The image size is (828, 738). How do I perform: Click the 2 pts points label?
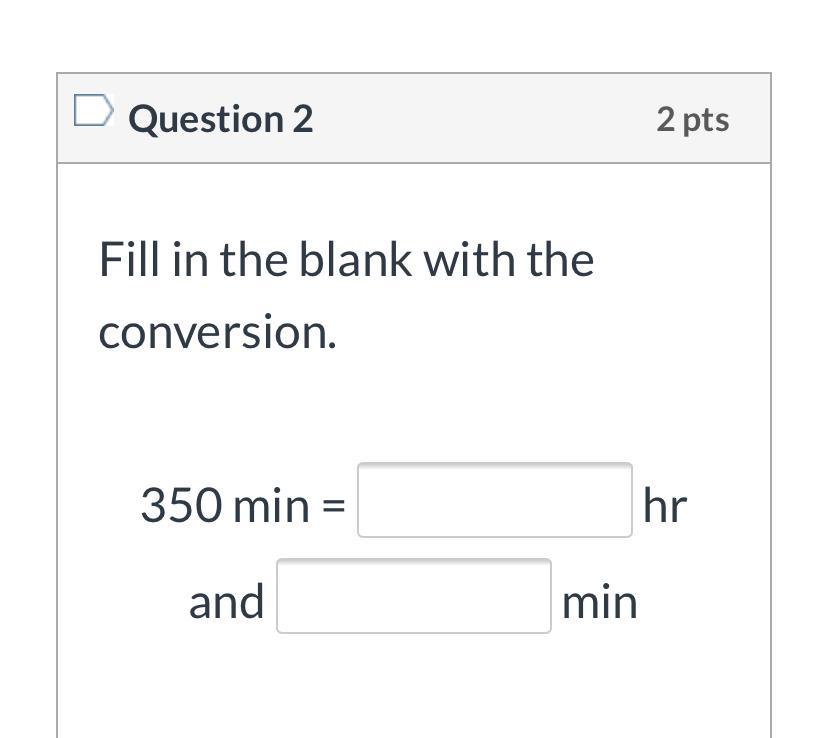point(692,119)
